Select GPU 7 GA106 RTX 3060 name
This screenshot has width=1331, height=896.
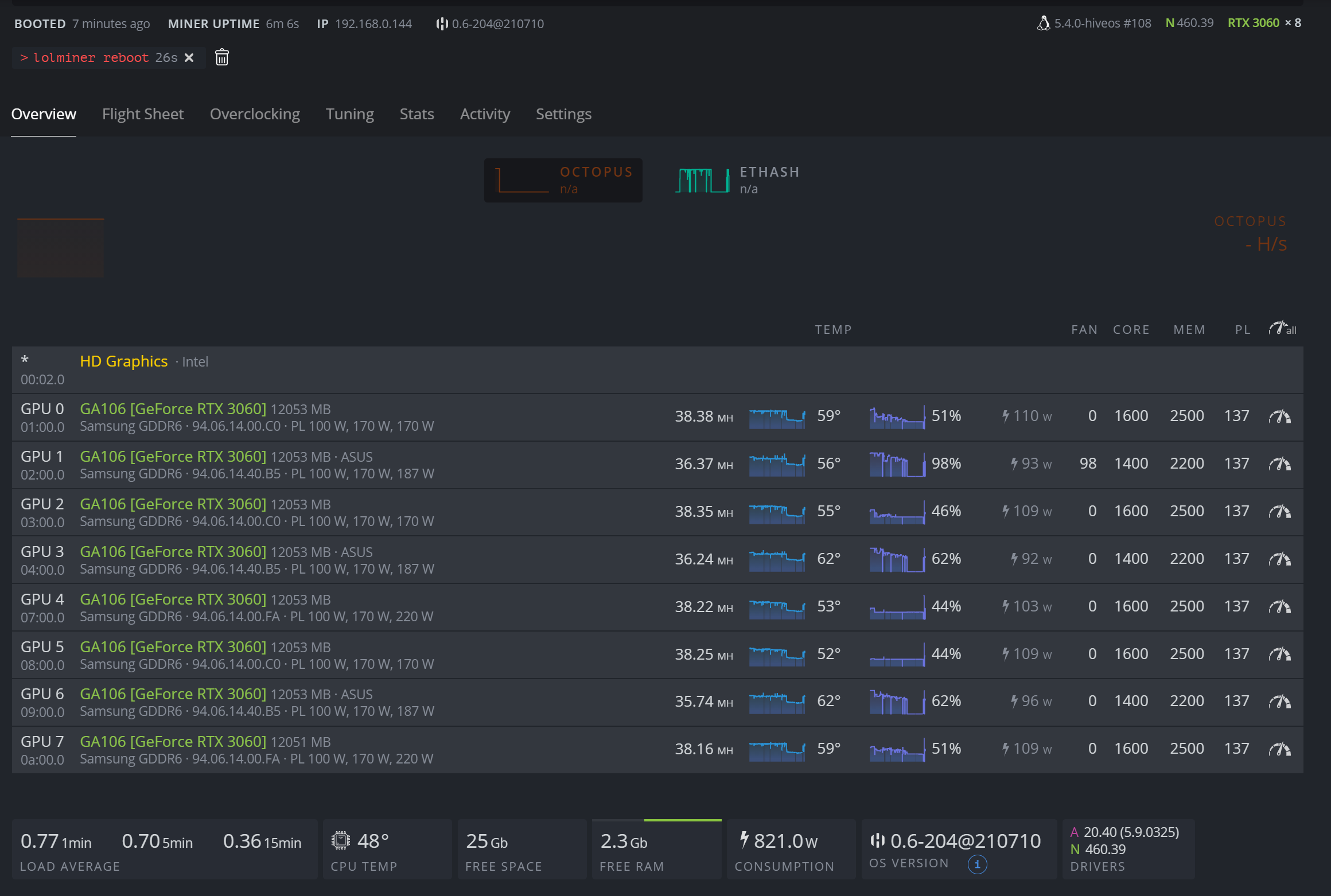tap(173, 742)
